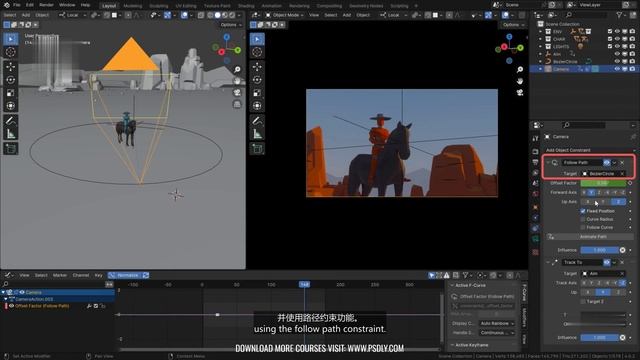Adjust the Offset Factor slider
The image size is (640, 360).
point(602,183)
